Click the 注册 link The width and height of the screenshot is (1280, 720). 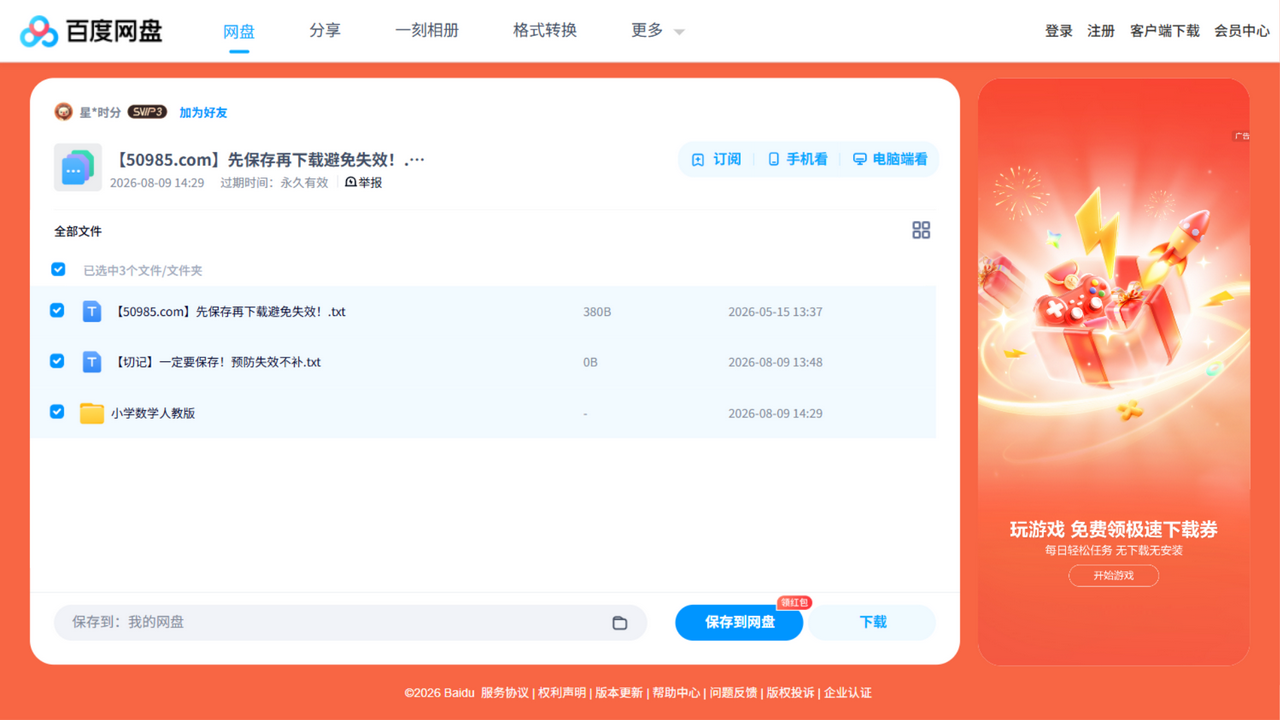tap(1101, 31)
